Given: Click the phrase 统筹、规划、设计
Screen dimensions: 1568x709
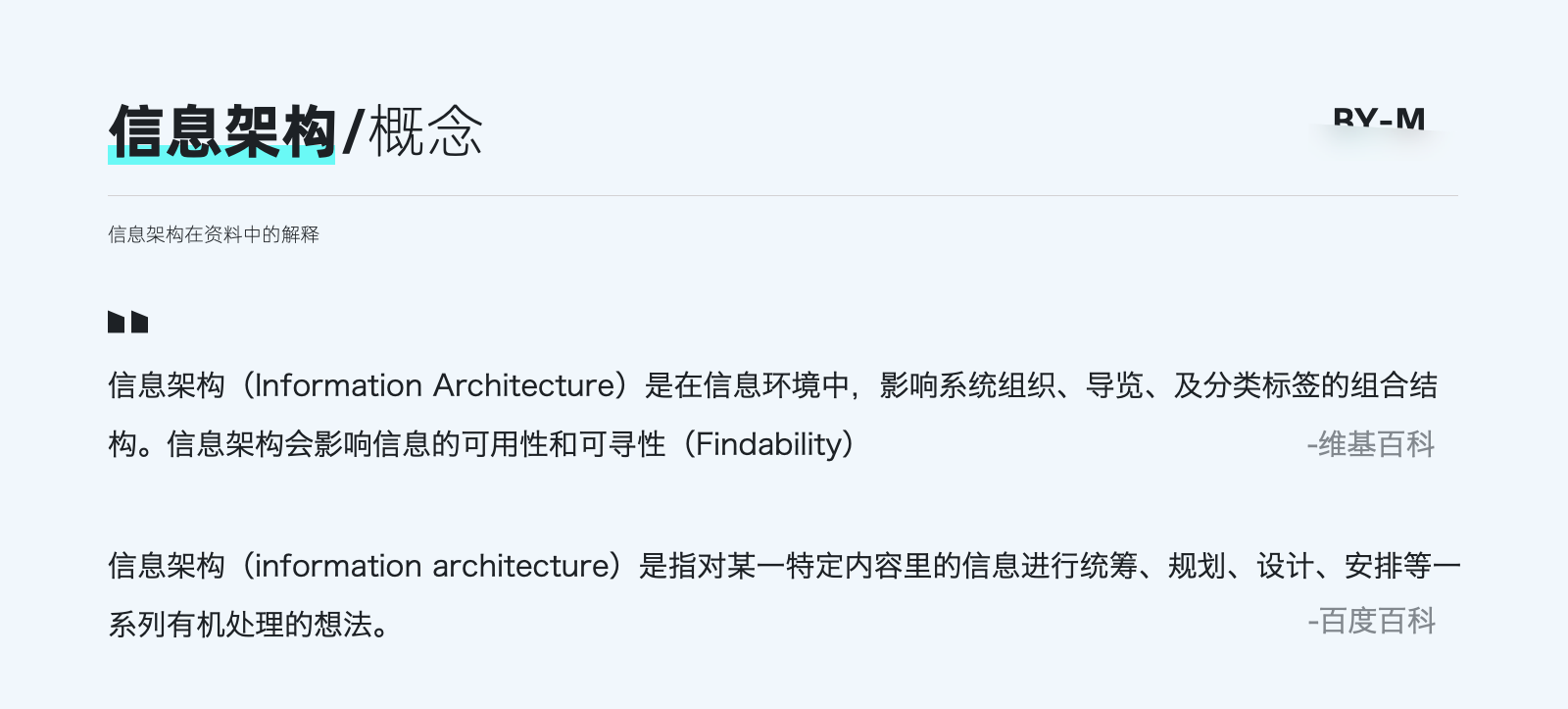Looking at the screenshot, I should coord(1196,566).
